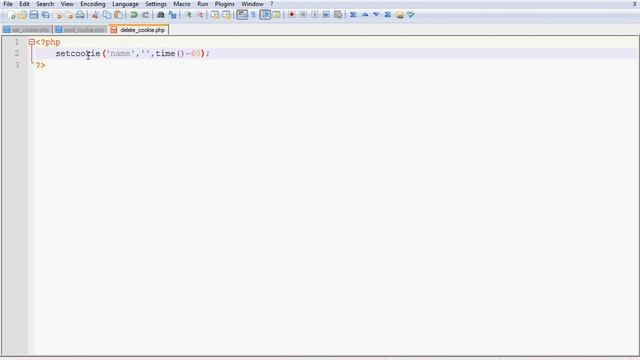Click the blue up-arrow toolbar icon
Viewport: 640px width, 360px height.
365,15
